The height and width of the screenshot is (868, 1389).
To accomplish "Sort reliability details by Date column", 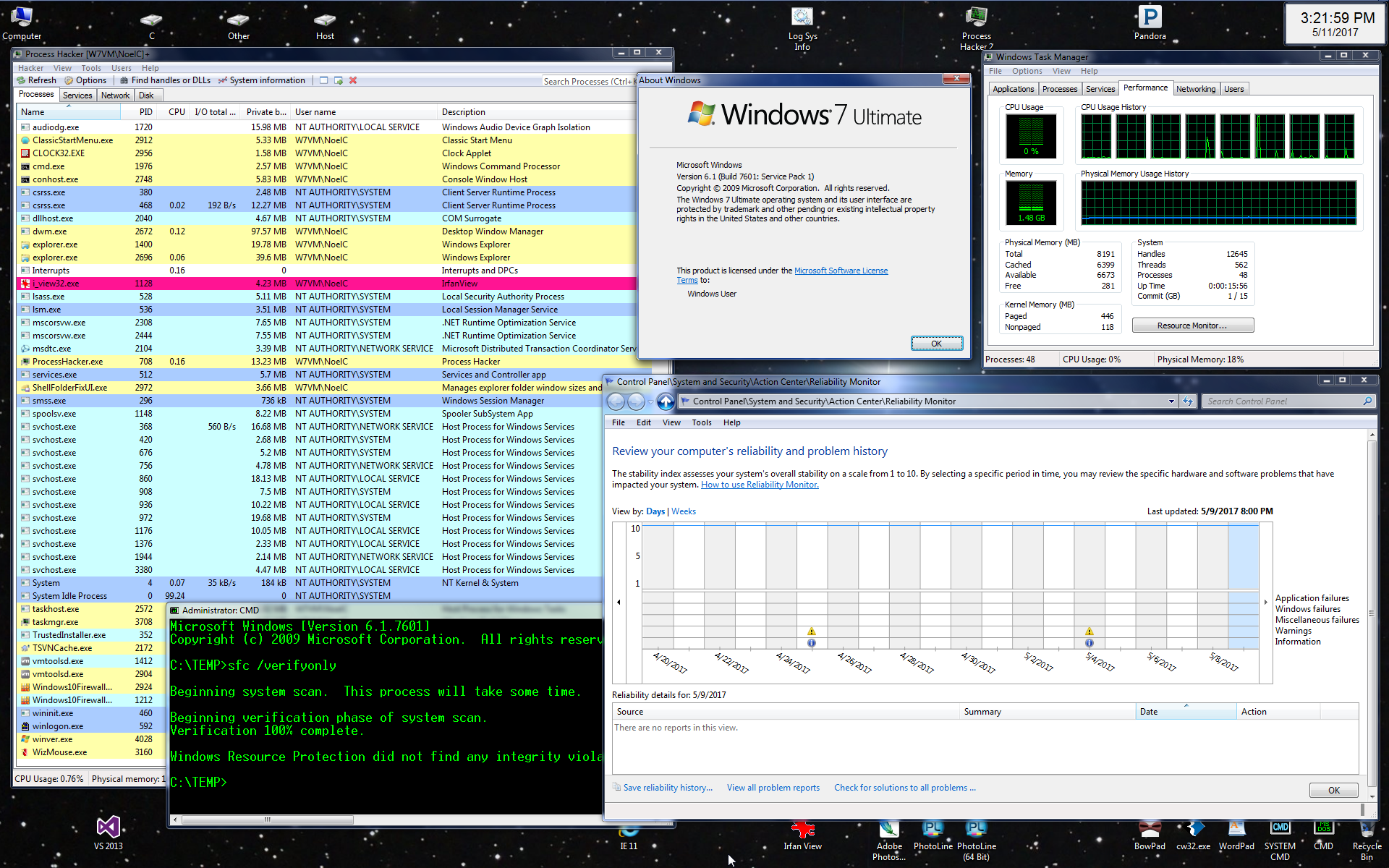I will coord(1185,712).
